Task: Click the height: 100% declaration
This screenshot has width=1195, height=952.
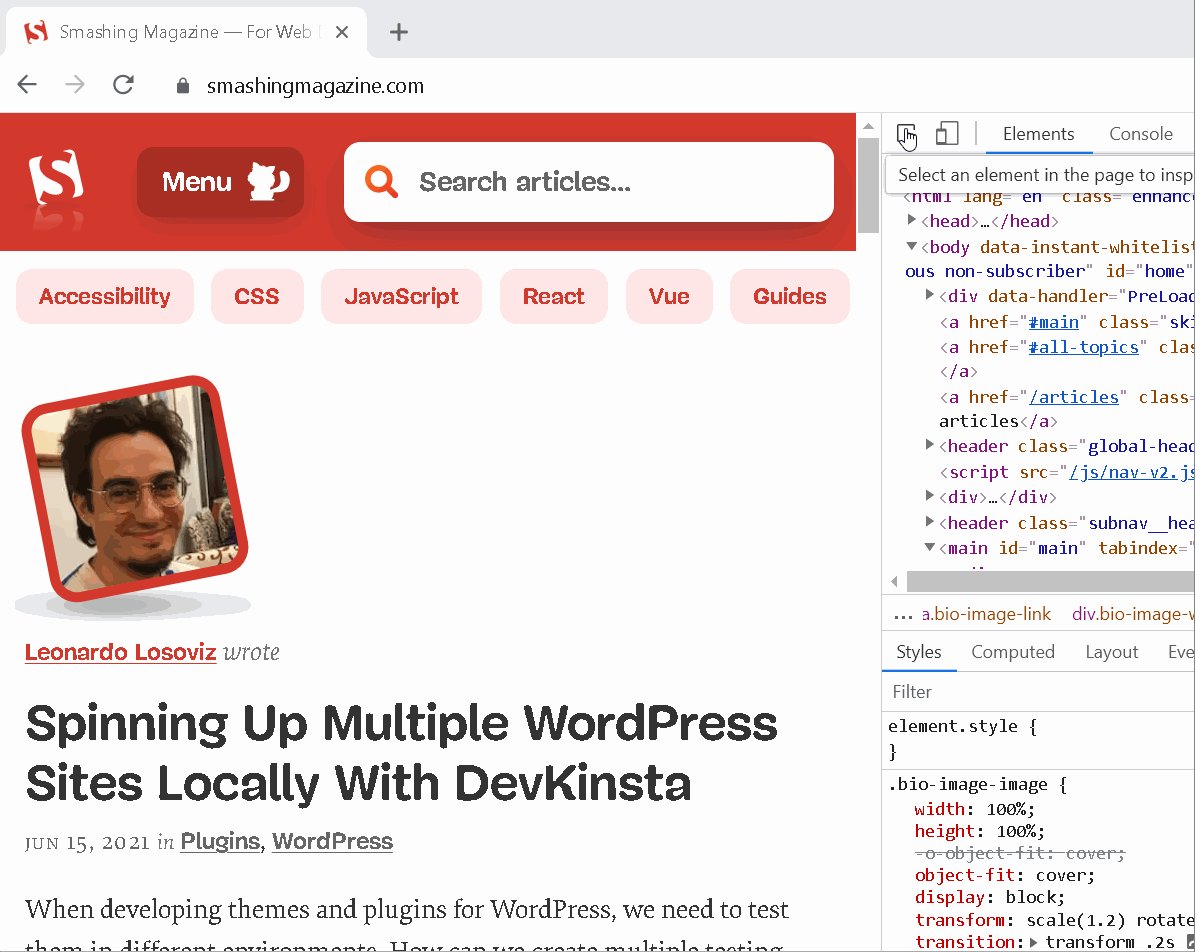Action: pyautogui.click(x=980, y=832)
